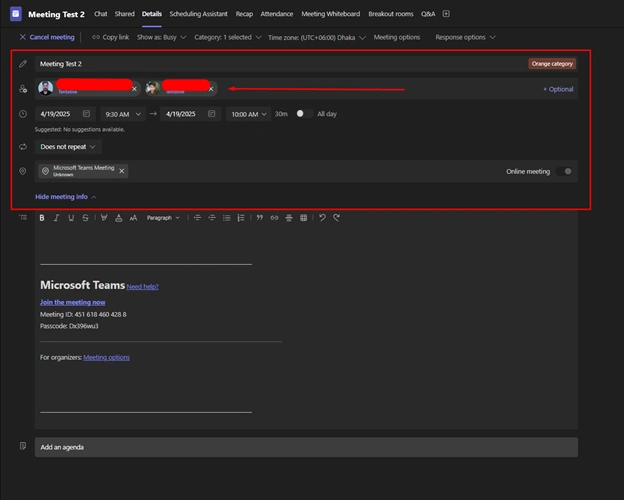The height and width of the screenshot is (500, 624).
Task: Open the 9:30 AM start time dropdown
Action: [123, 114]
